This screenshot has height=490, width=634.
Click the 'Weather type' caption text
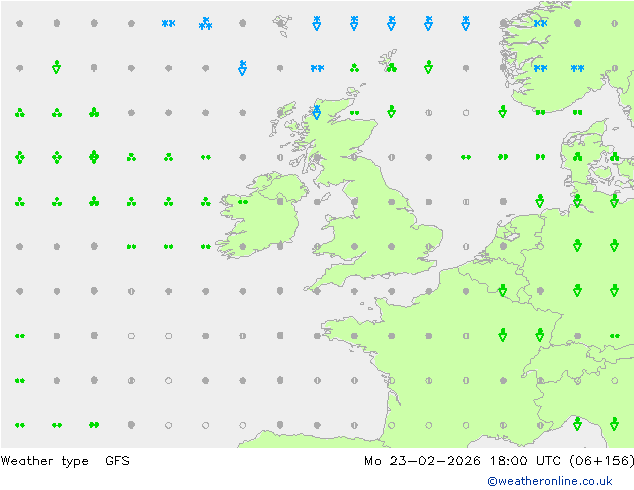point(44,461)
